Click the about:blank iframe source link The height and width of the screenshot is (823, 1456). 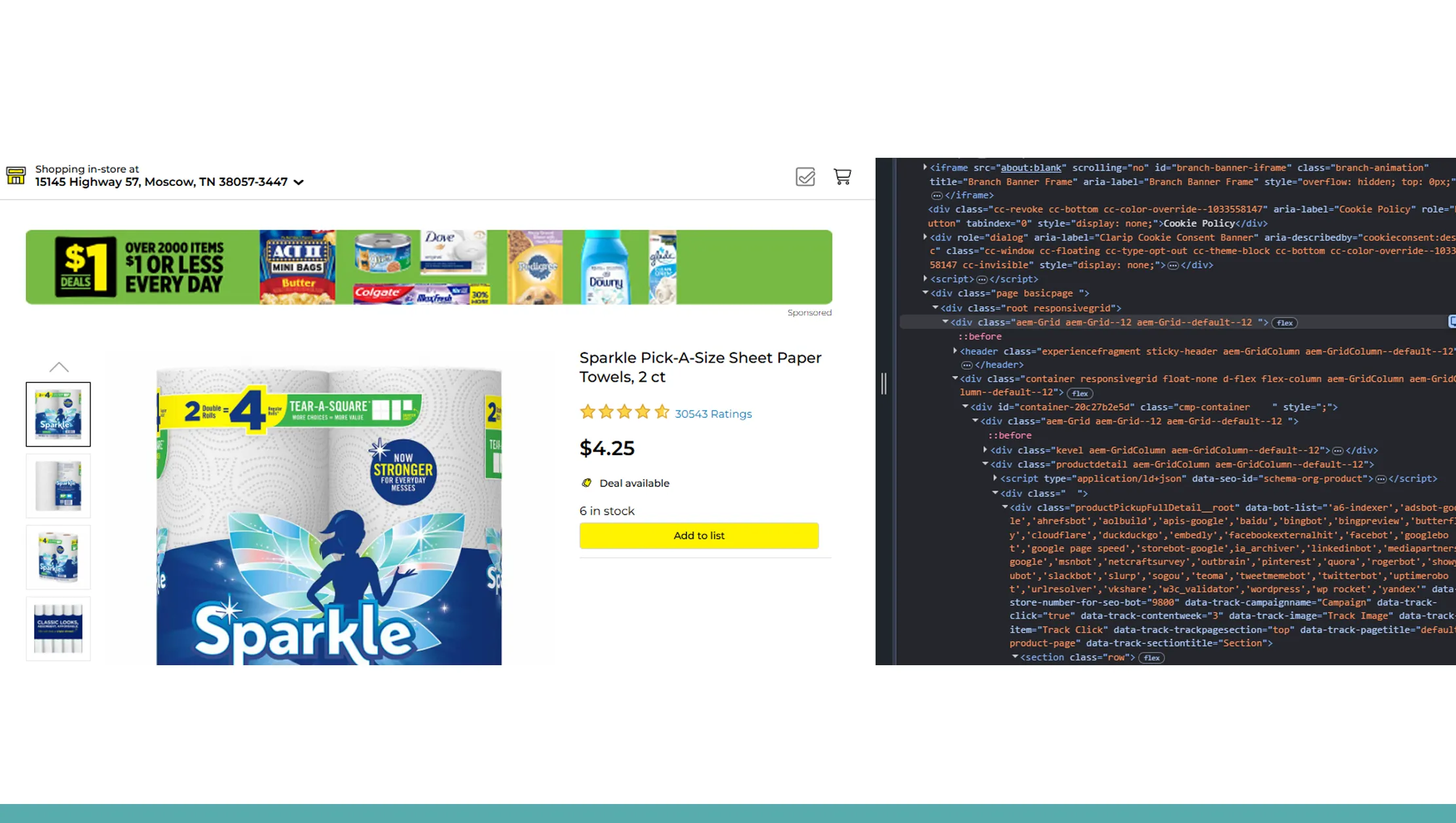1030,168
